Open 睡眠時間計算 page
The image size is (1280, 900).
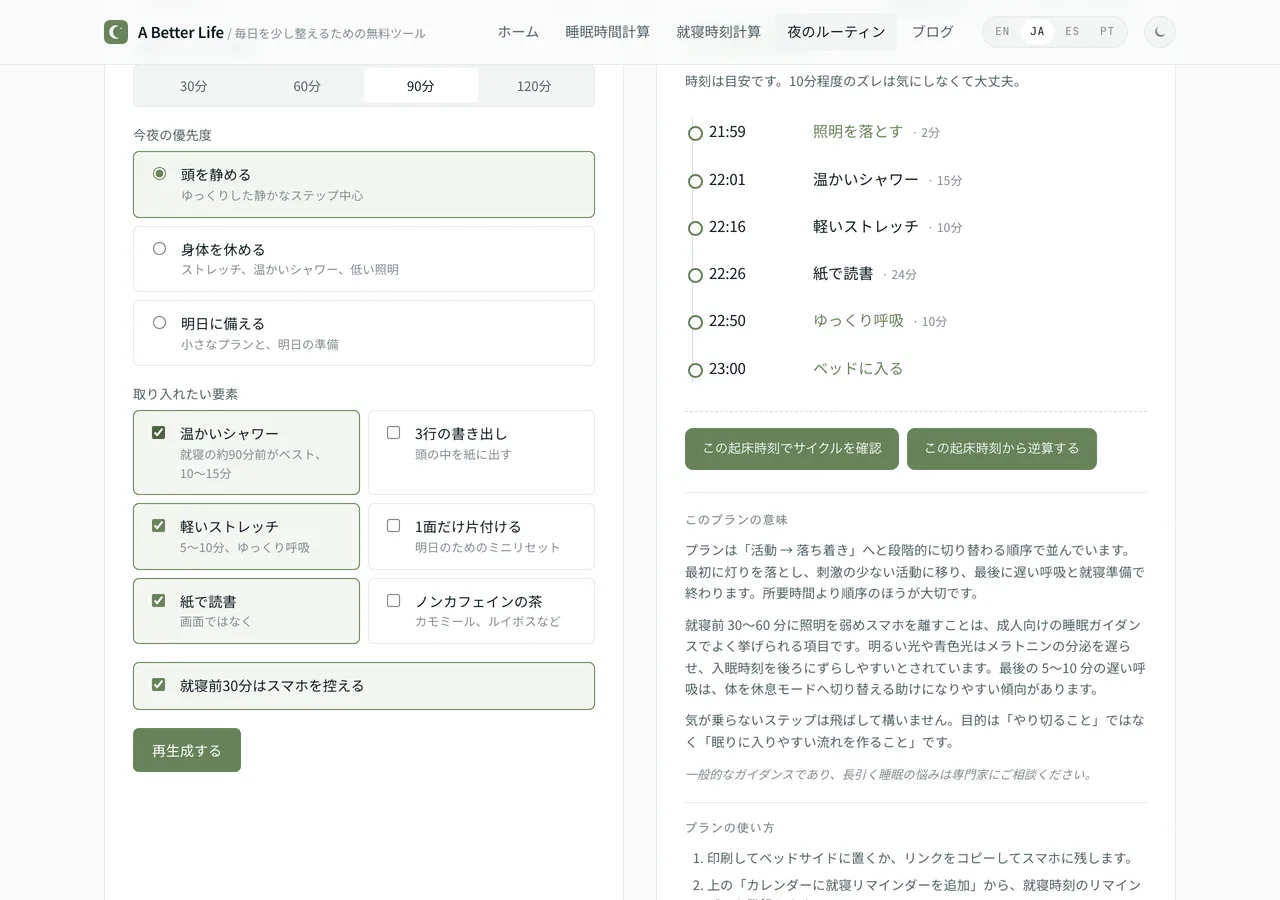click(607, 32)
